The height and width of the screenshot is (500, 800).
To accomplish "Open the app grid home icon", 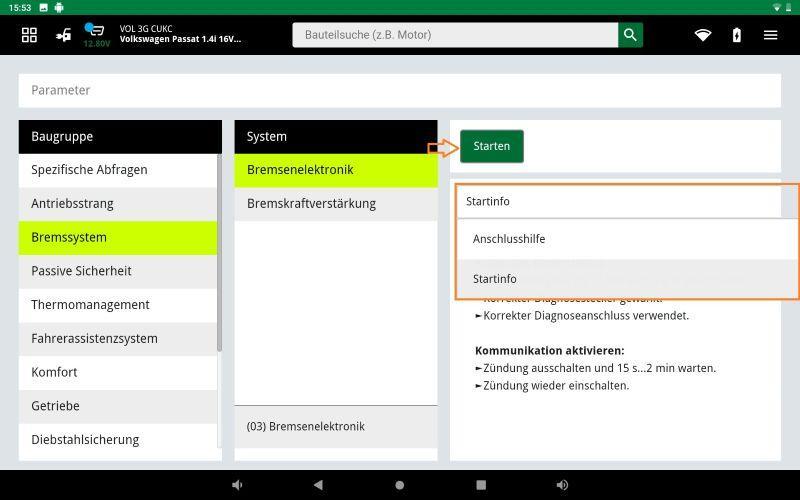I will [29, 35].
